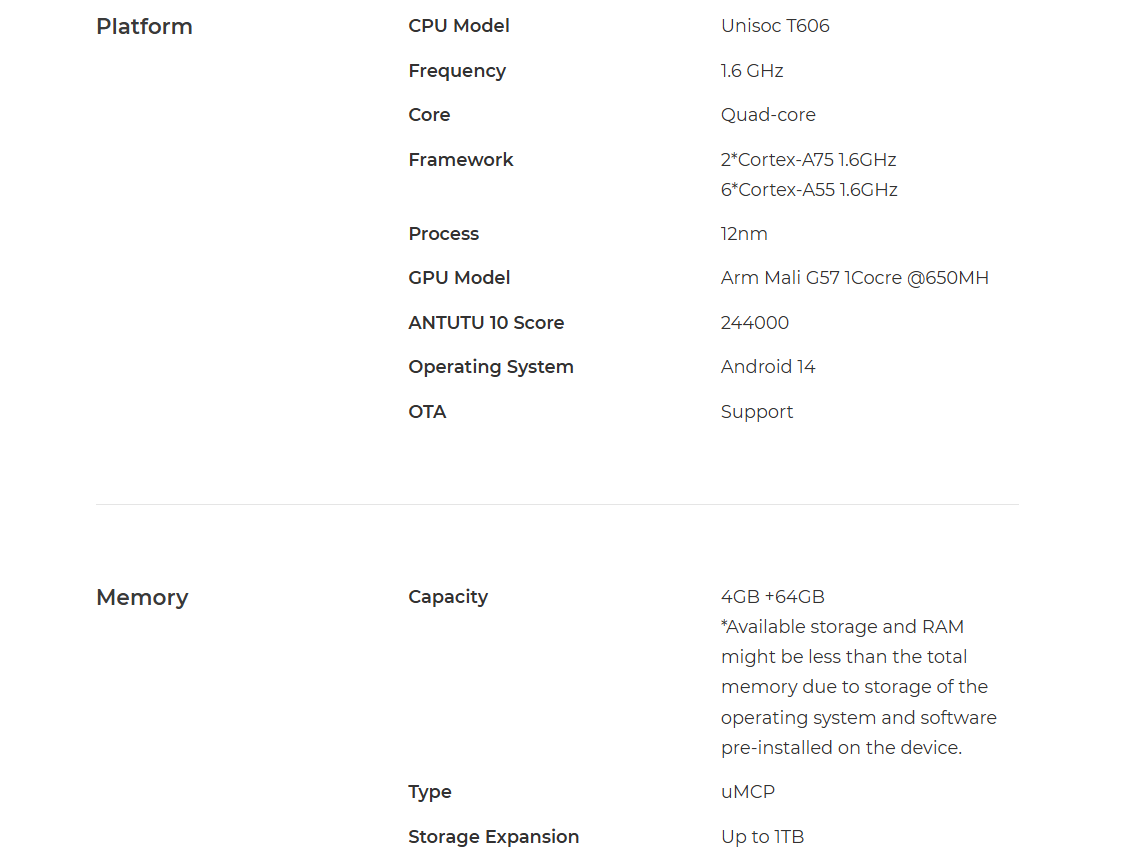Click the ANTUTU 10 Score label
The height and width of the screenshot is (855, 1132).
pyautogui.click(x=487, y=323)
